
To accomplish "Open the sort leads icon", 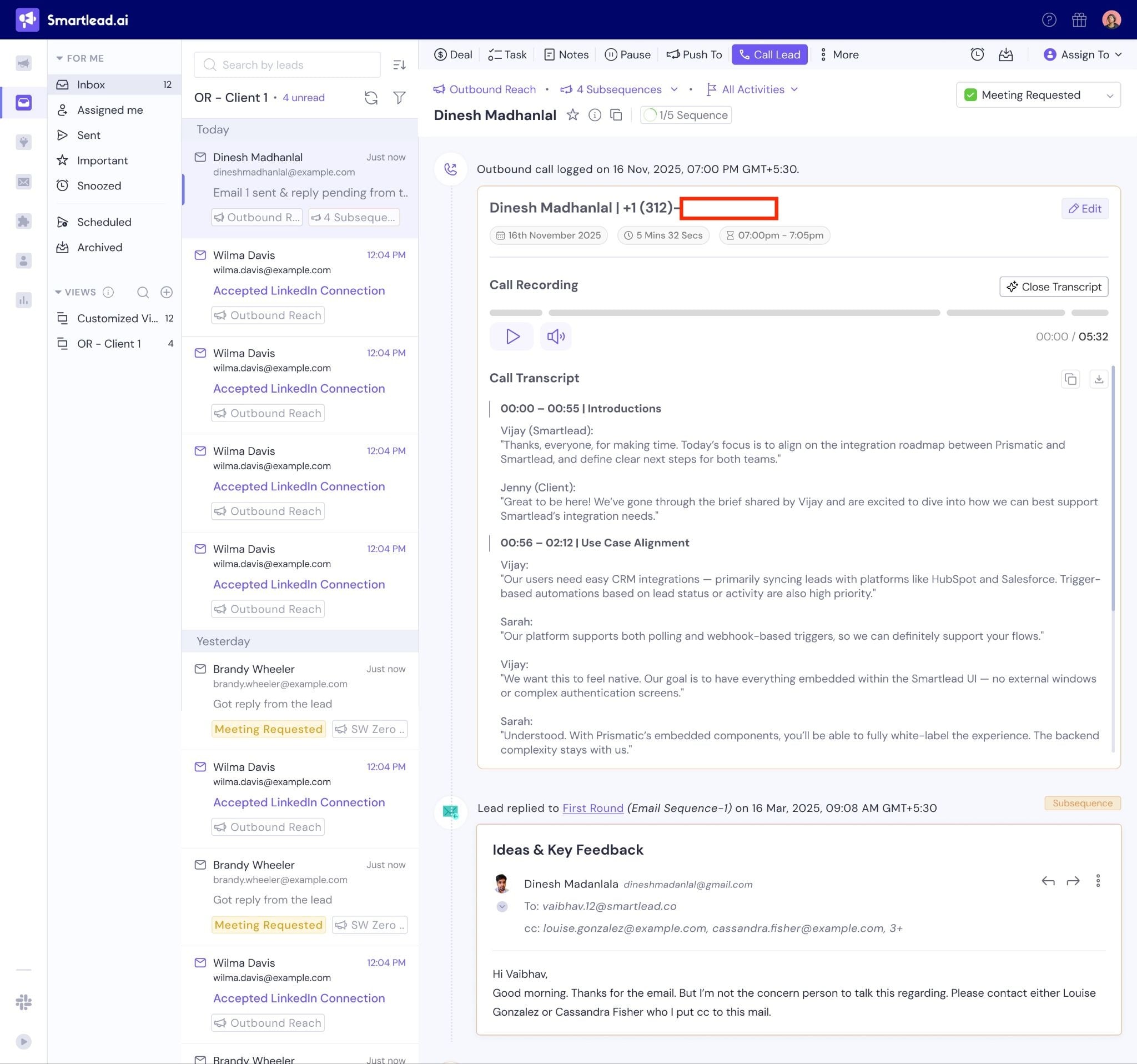I will click(399, 64).
